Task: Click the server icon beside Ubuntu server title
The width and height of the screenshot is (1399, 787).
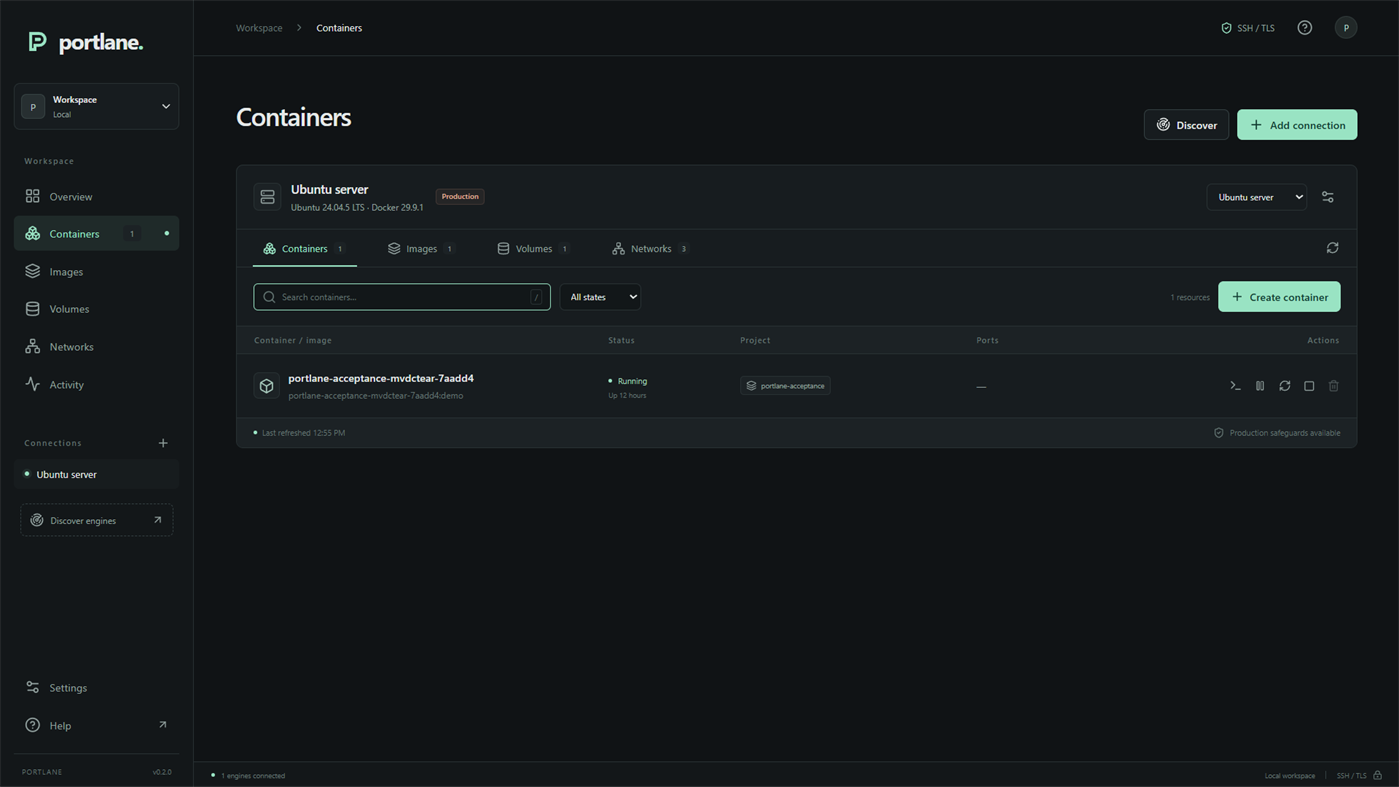Action: [x=267, y=197]
